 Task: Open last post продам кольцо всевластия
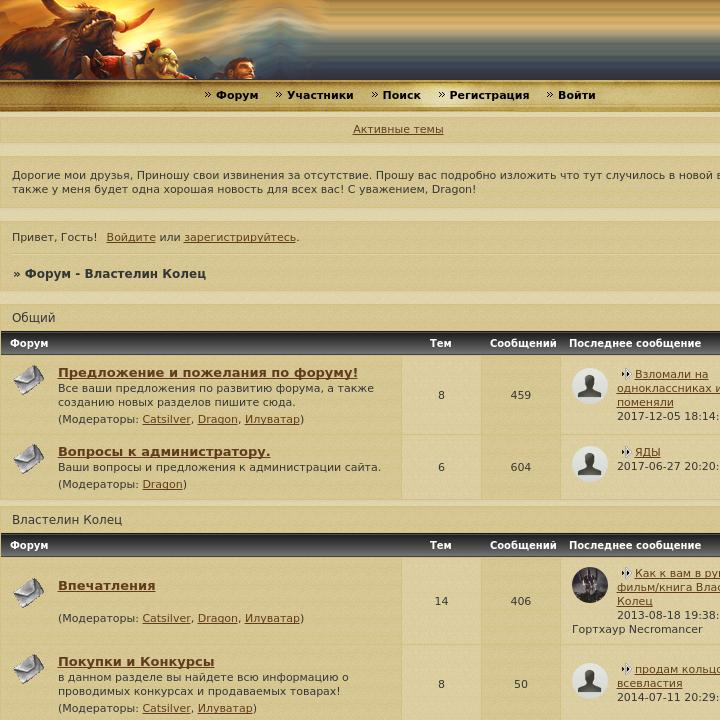(668, 676)
